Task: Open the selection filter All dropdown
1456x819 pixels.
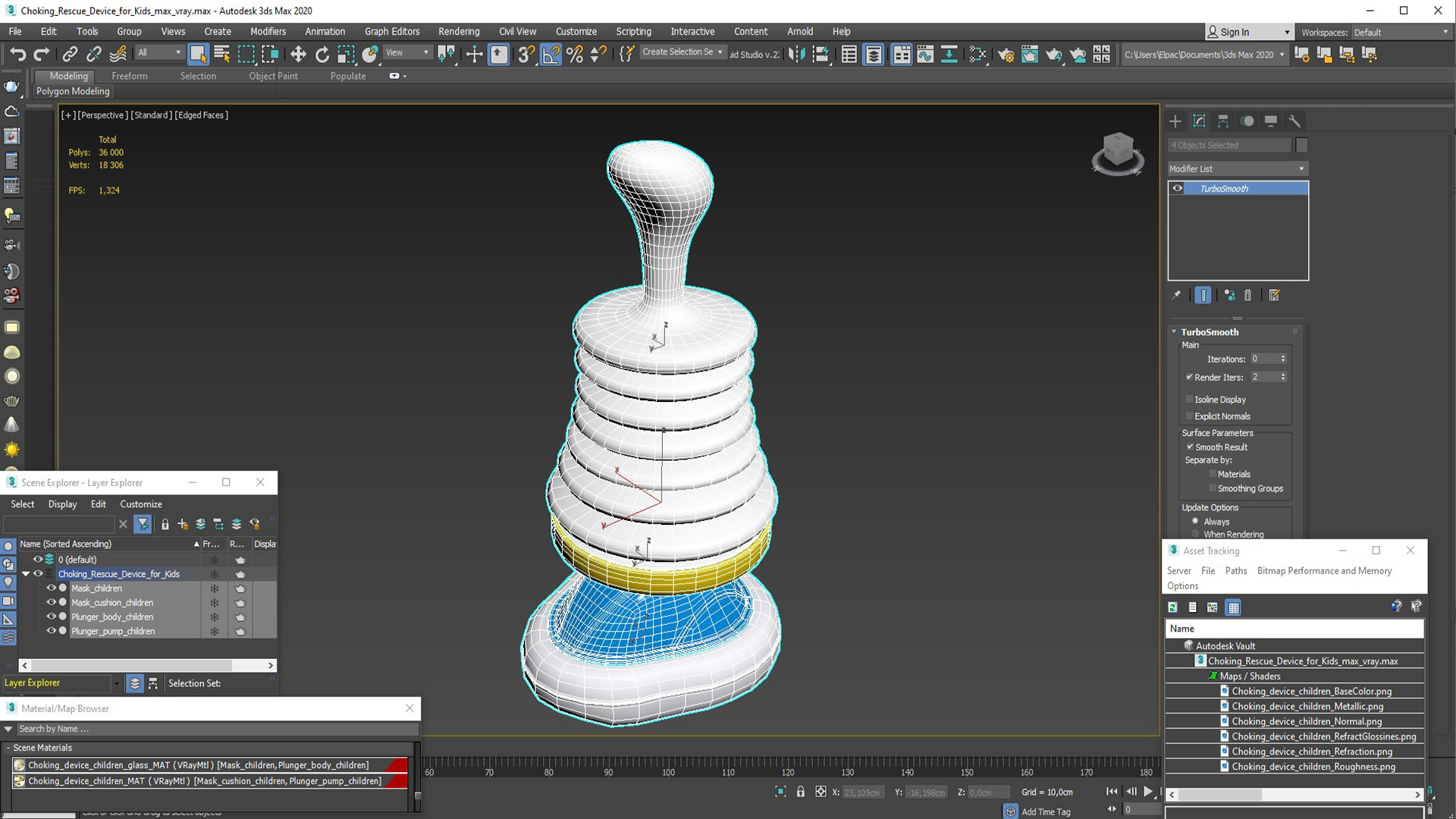Action: (x=159, y=52)
